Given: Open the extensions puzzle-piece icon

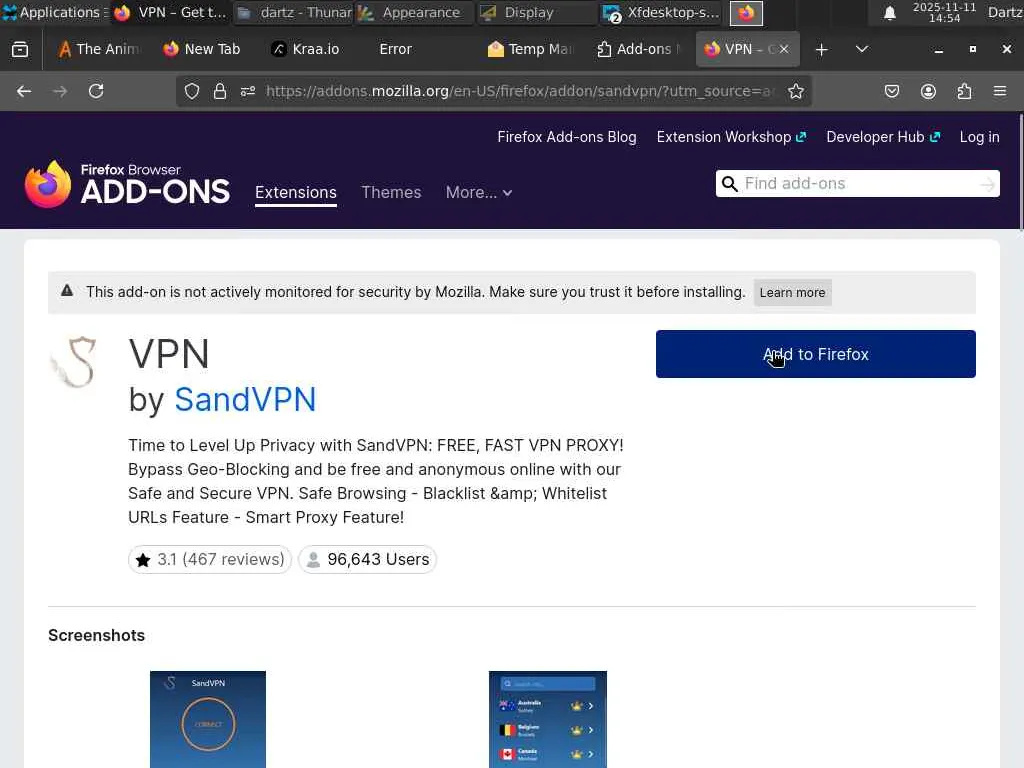Looking at the screenshot, I should click(964, 91).
